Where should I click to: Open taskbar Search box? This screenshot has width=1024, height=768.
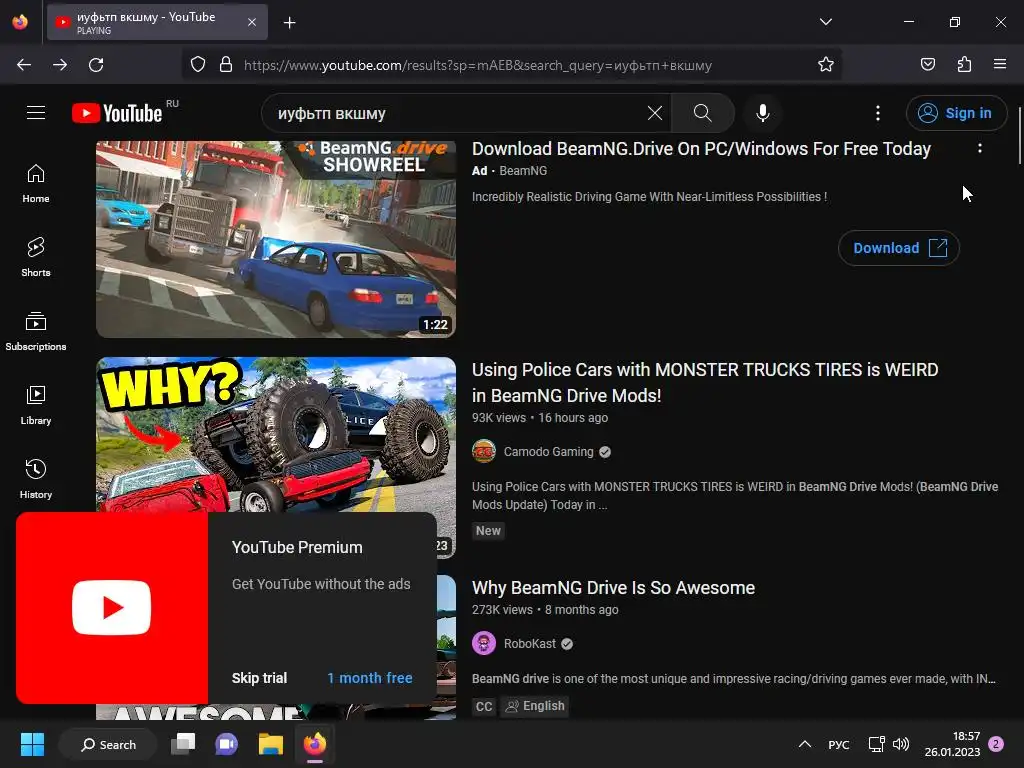point(108,744)
